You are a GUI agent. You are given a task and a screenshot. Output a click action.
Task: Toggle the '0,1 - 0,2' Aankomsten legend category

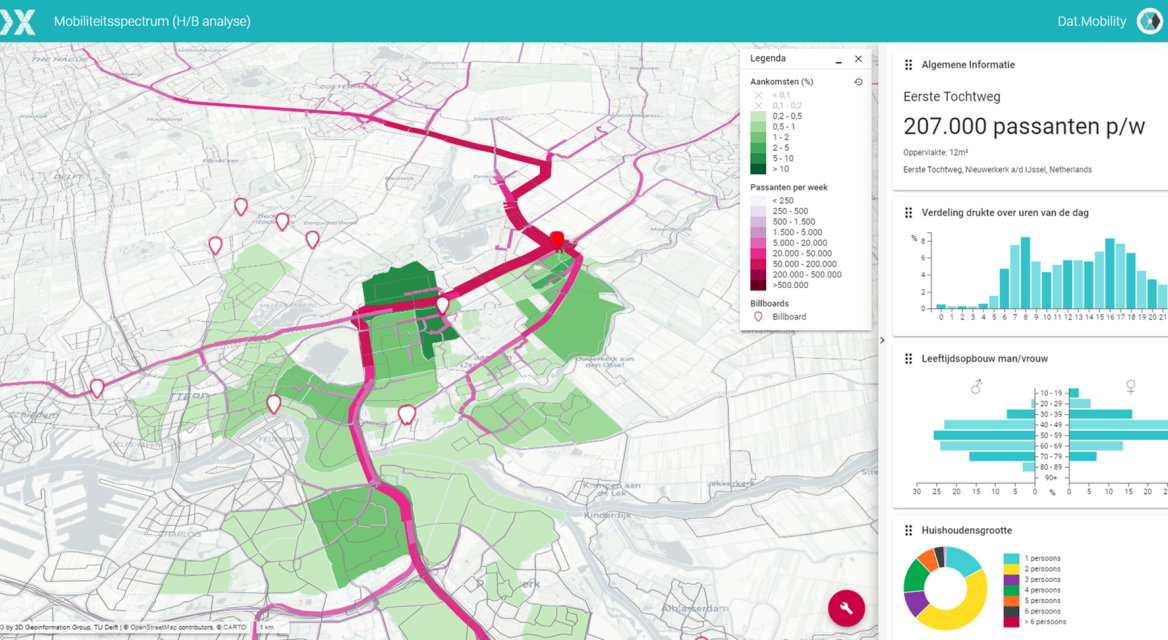[757, 105]
